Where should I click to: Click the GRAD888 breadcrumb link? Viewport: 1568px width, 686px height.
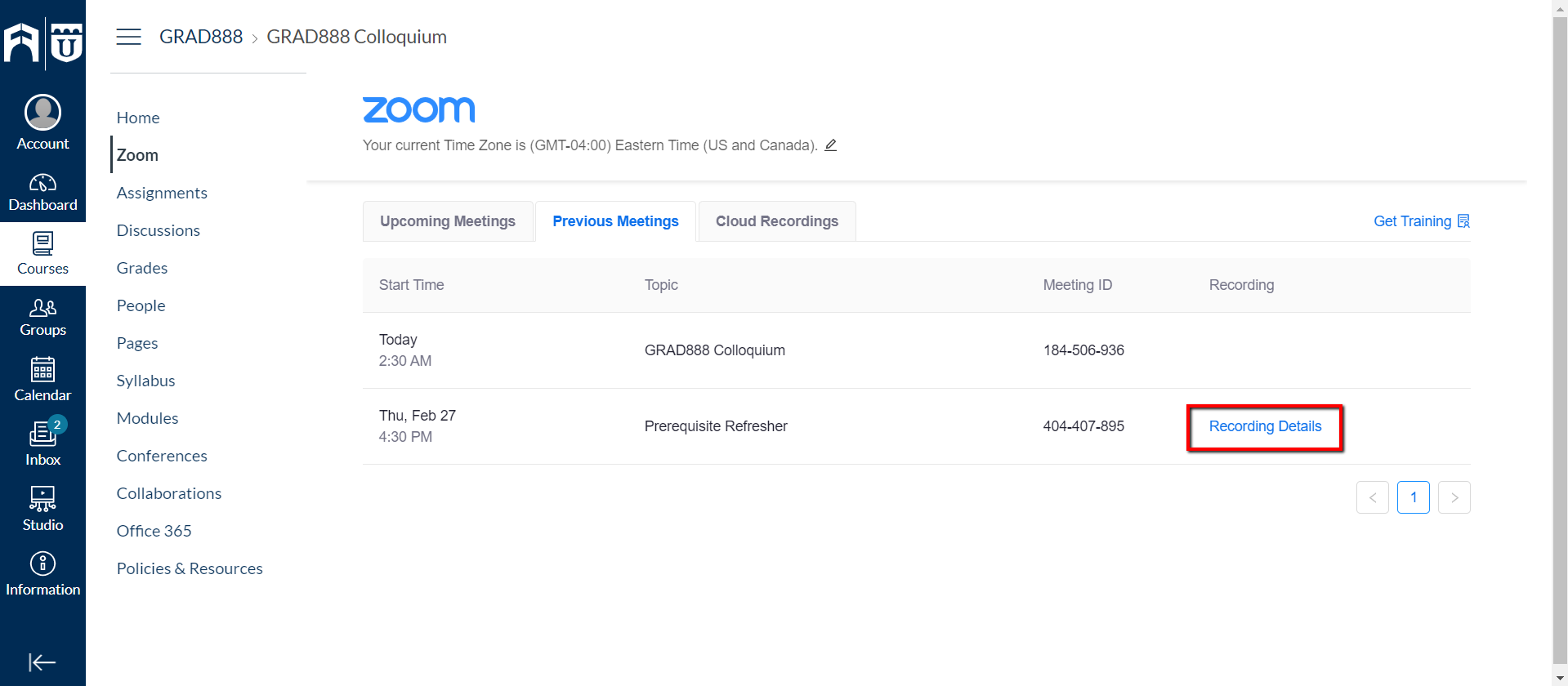pos(201,37)
